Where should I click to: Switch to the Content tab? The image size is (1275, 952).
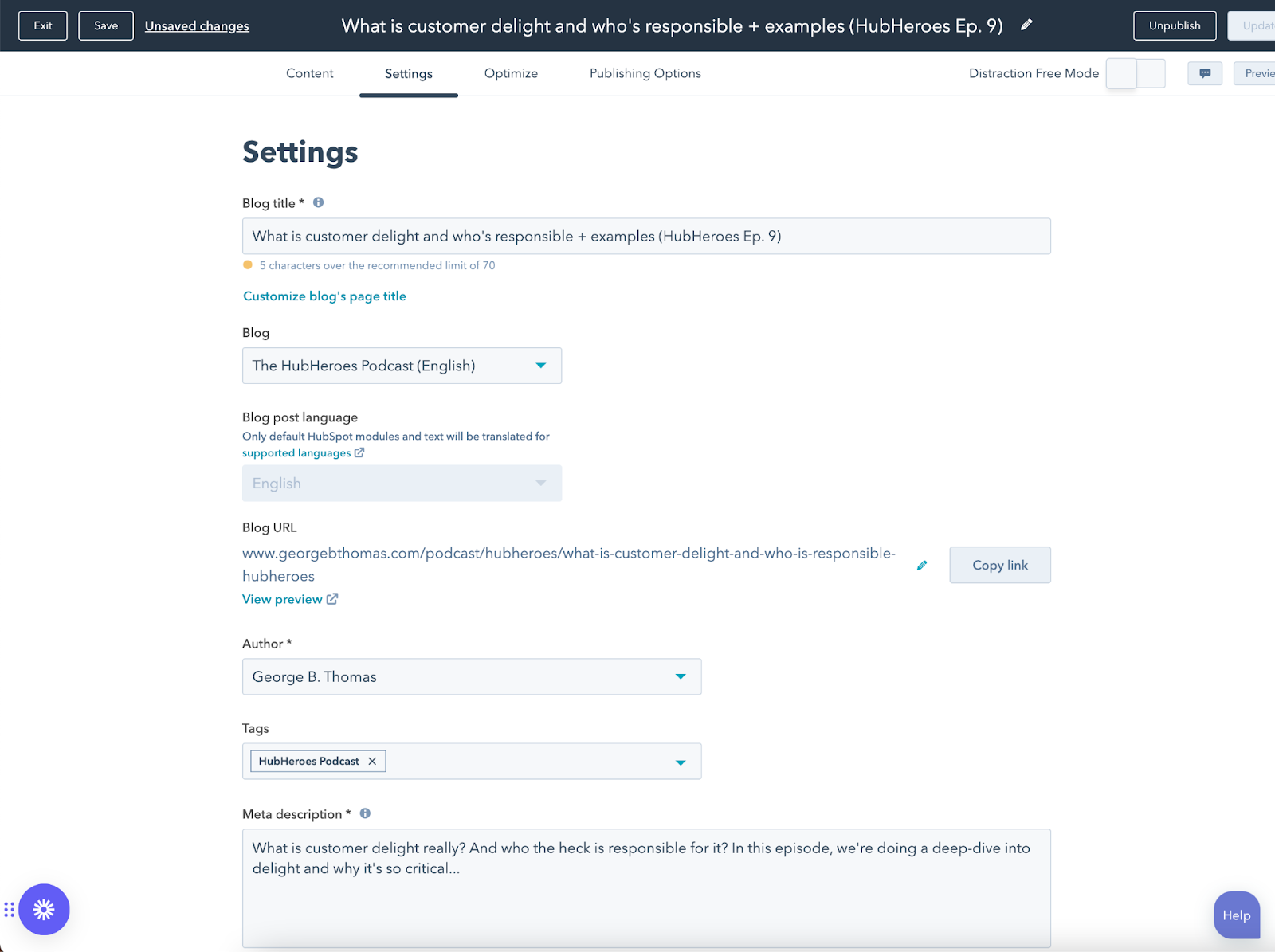pos(310,73)
